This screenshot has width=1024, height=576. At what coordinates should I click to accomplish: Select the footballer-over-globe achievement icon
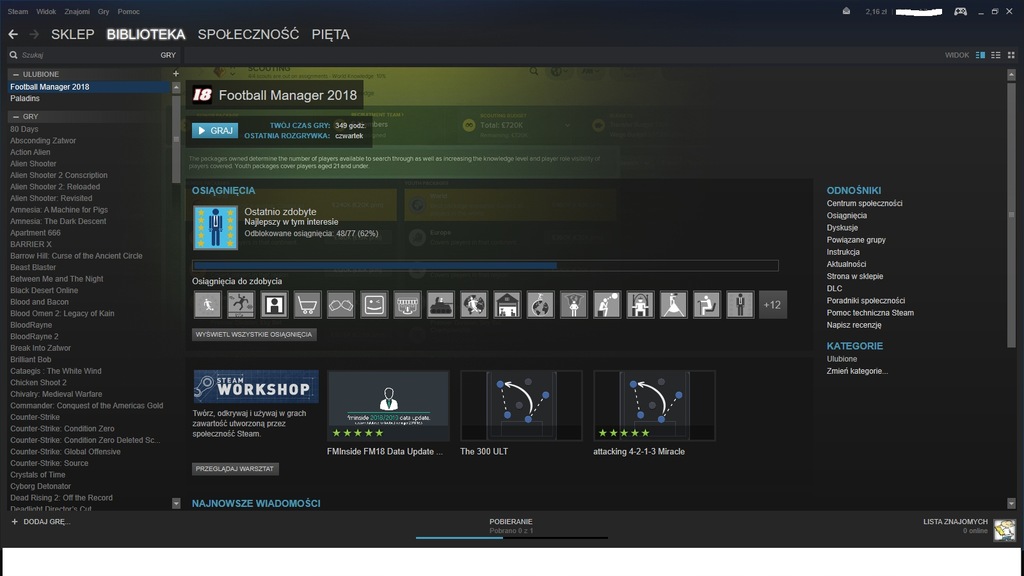click(x=473, y=305)
